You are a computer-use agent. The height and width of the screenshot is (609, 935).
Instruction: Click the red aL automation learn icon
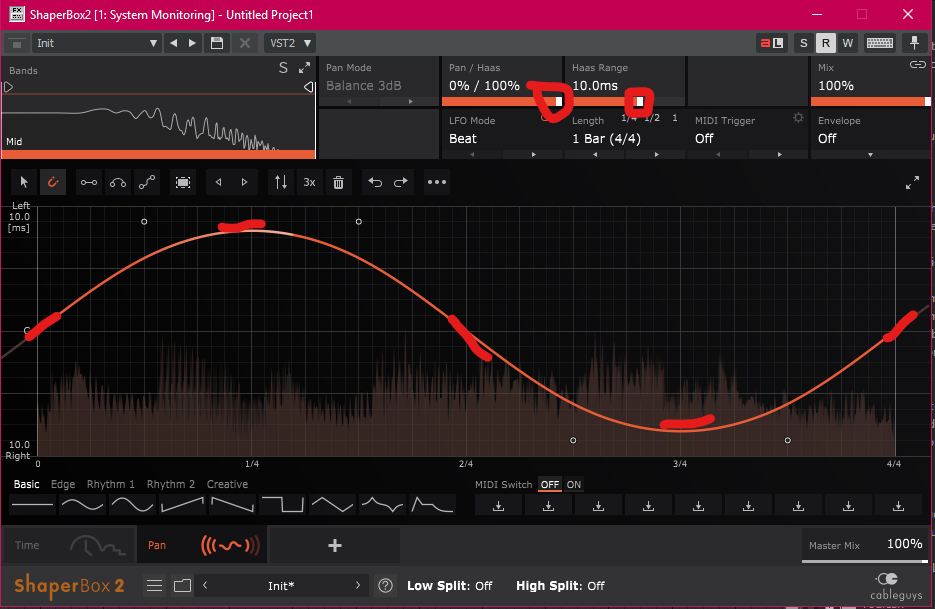772,43
